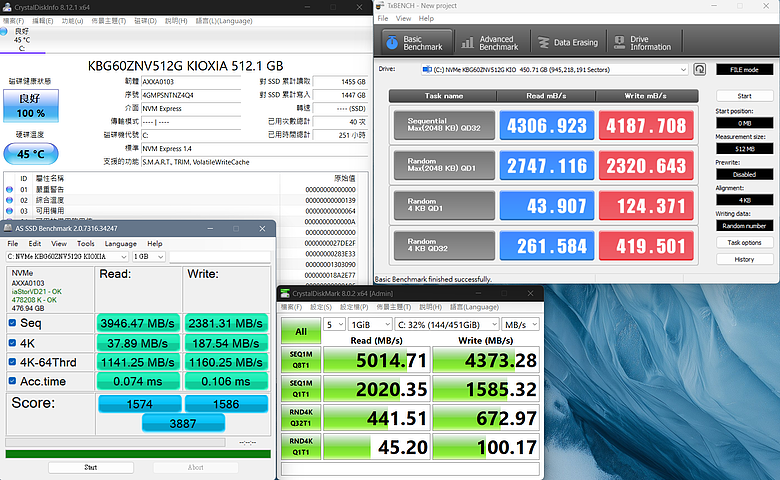Expand the TxBENCH Drive dropdown
Image resolution: width=780 pixels, height=480 pixels.
(683, 70)
